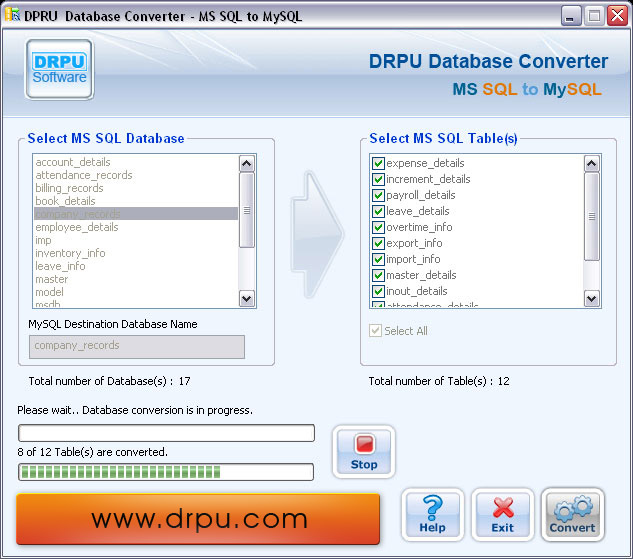The image size is (633, 559).
Task: Click 'Total number of Database(s) : 17' text
Action: click(109, 381)
